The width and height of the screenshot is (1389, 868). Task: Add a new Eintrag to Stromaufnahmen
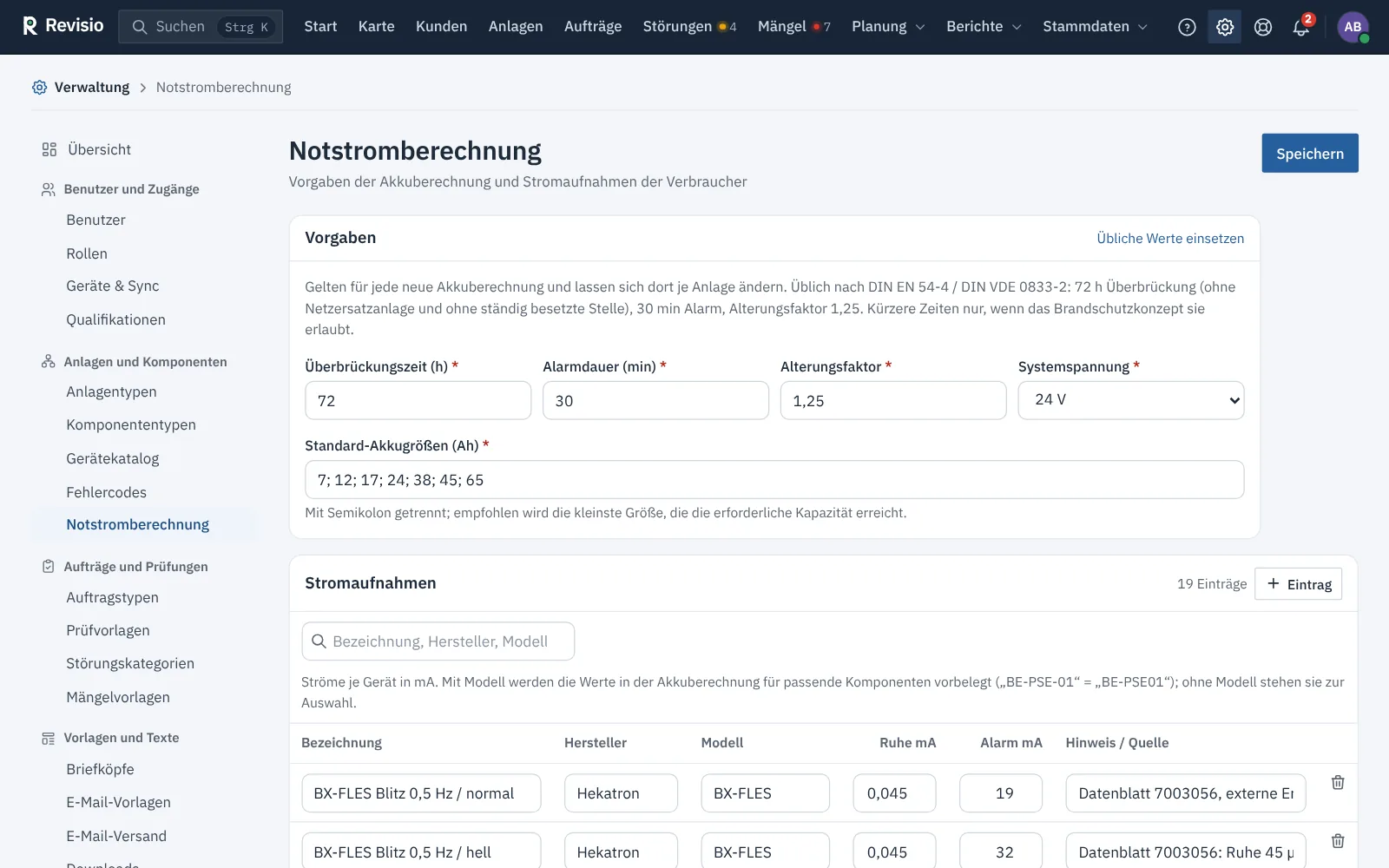[x=1298, y=584]
